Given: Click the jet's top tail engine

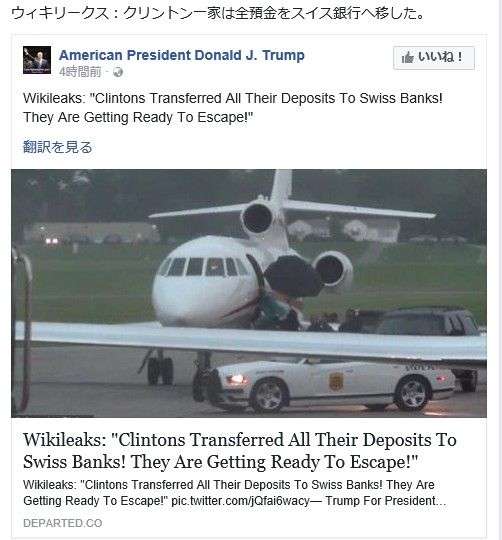Looking at the screenshot, I should [x=258, y=218].
